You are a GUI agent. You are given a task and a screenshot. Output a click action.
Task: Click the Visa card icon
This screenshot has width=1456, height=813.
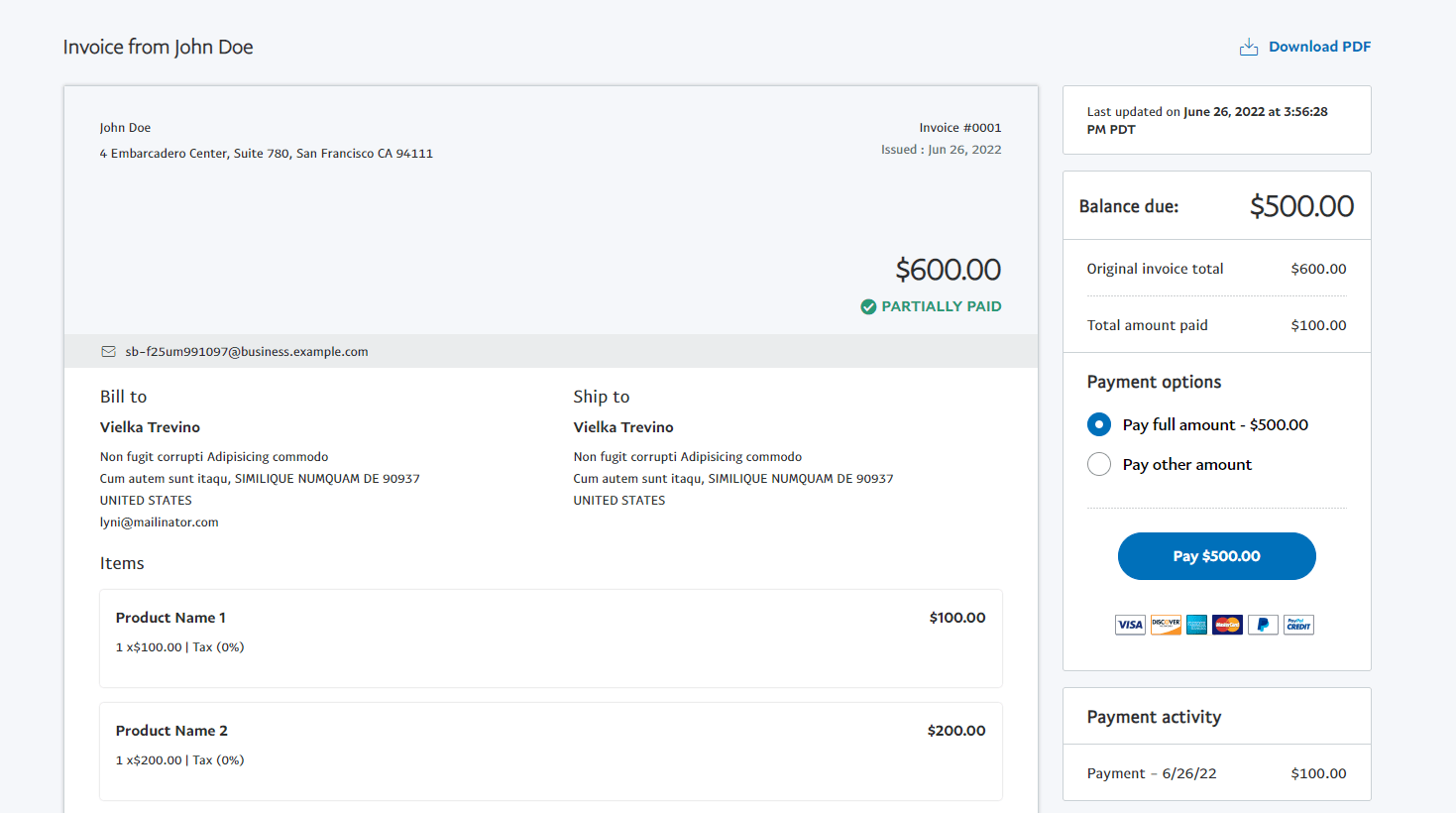click(x=1130, y=625)
